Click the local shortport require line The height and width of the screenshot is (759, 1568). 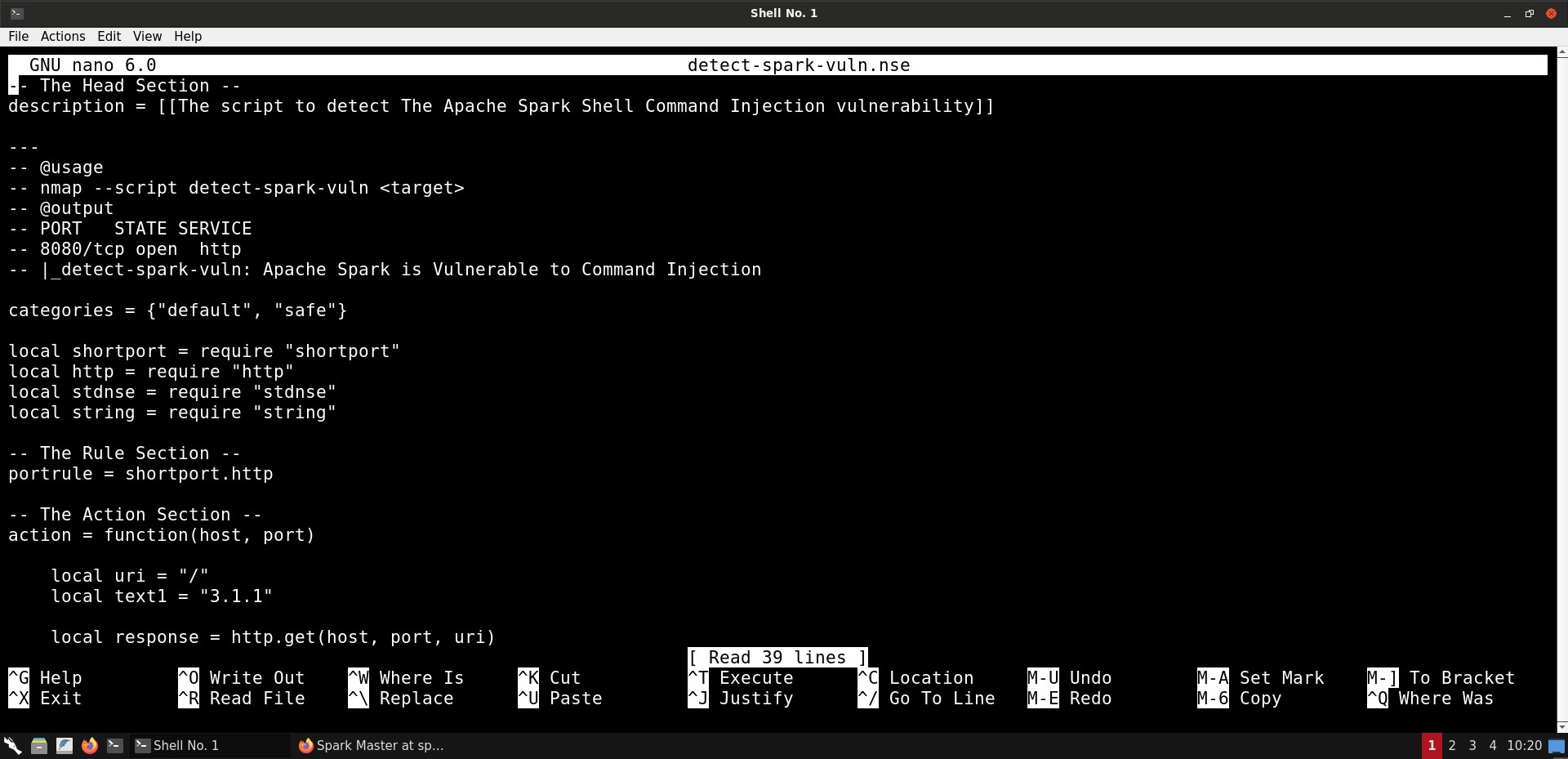pyautogui.click(x=204, y=351)
